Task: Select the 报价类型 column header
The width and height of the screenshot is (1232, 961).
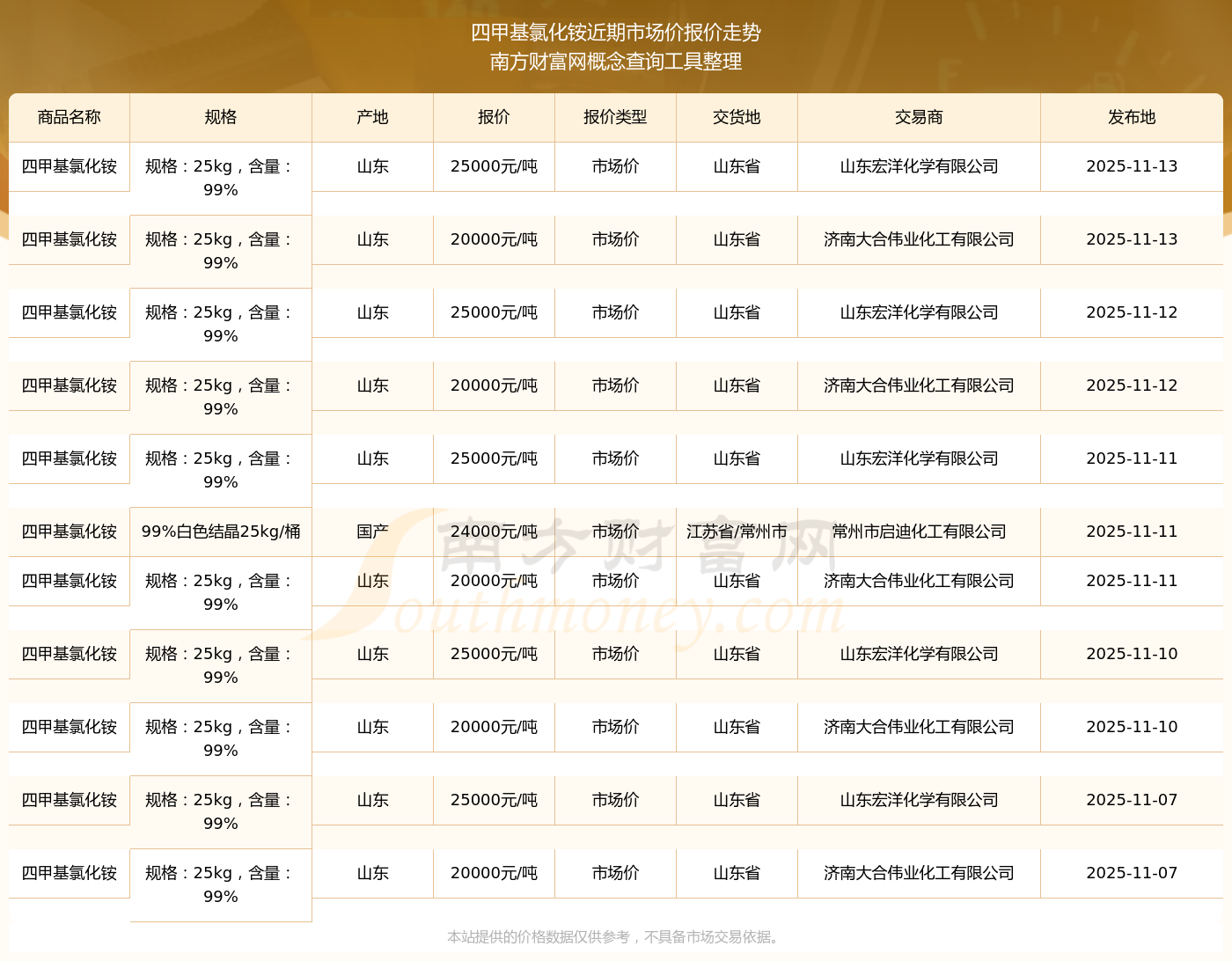Action: [x=615, y=117]
